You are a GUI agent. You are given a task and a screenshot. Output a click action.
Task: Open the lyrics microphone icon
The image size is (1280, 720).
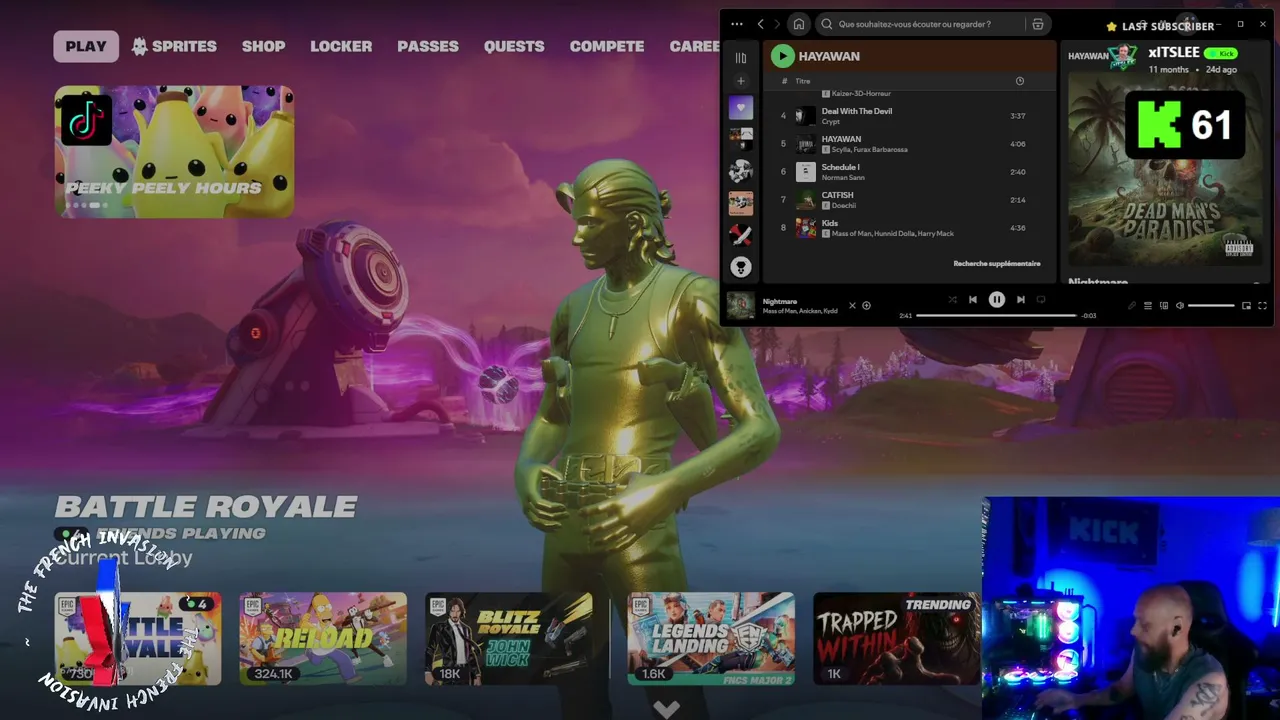(1132, 306)
